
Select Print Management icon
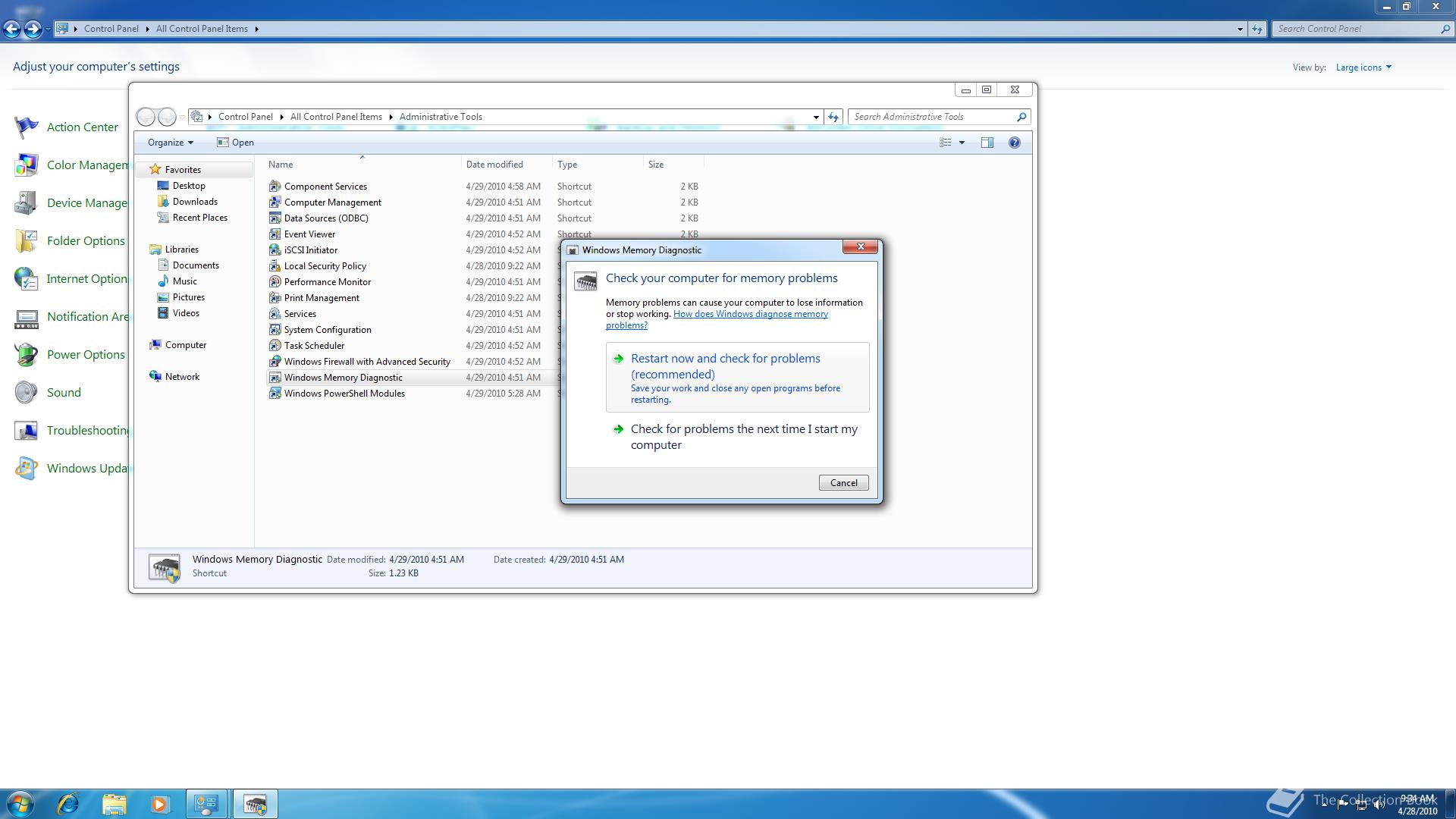[275, 298]
